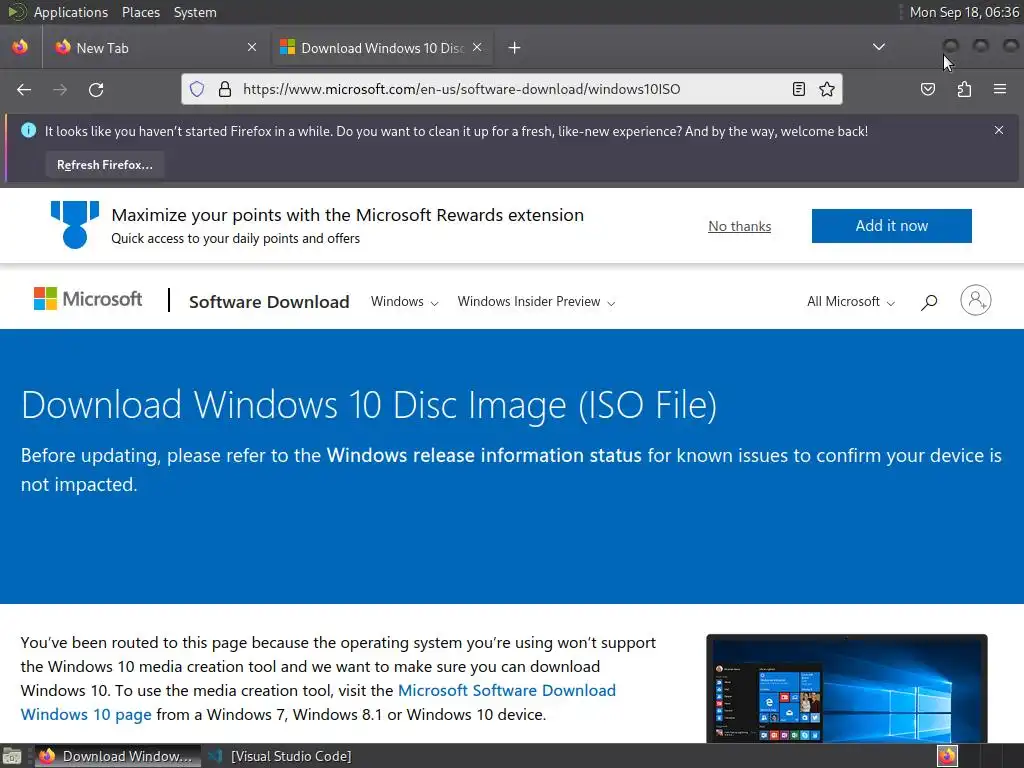Viewport: 1024px width, 768px height.
Task: Click the clock showing Mon Sep 18
Action: tap(964, 12)
